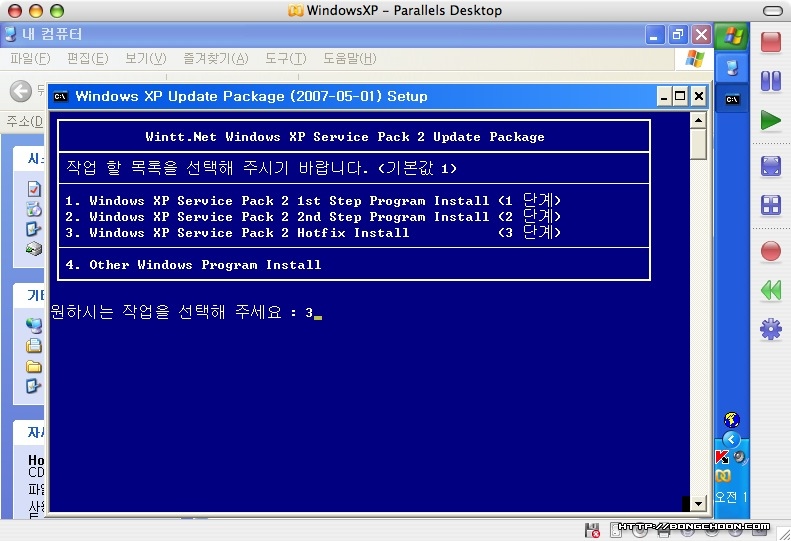The height and width of the screenshot is (541, 791).
Task: Click the clock showing 오전
Action: click(x=731, y=497)
